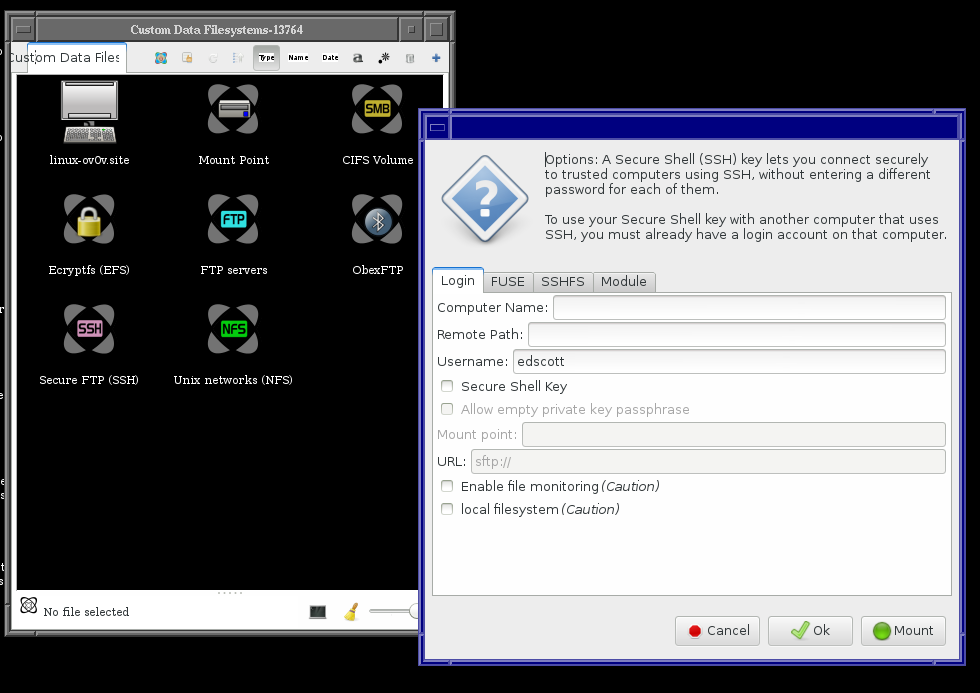Toggle the Enable file monitoring checkbox
980x693 pixels.
click(x=448, y=486)
